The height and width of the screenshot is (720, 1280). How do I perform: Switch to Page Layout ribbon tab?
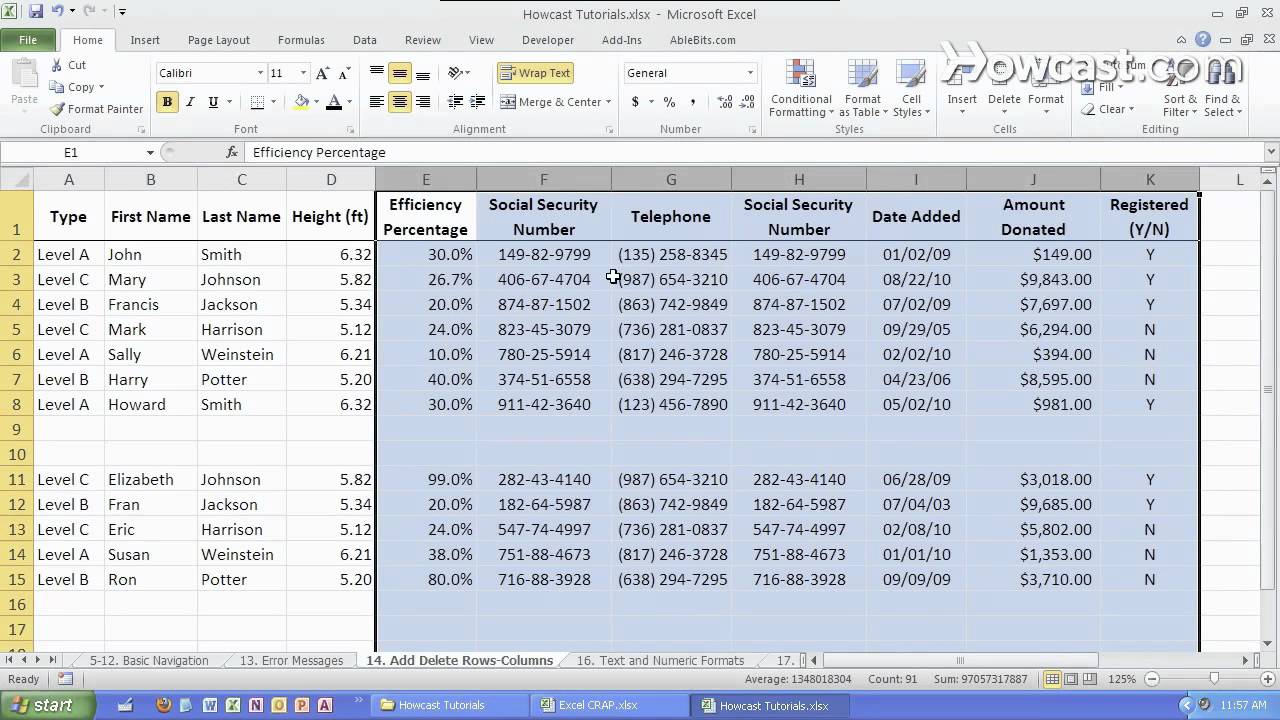coord(219,40)
